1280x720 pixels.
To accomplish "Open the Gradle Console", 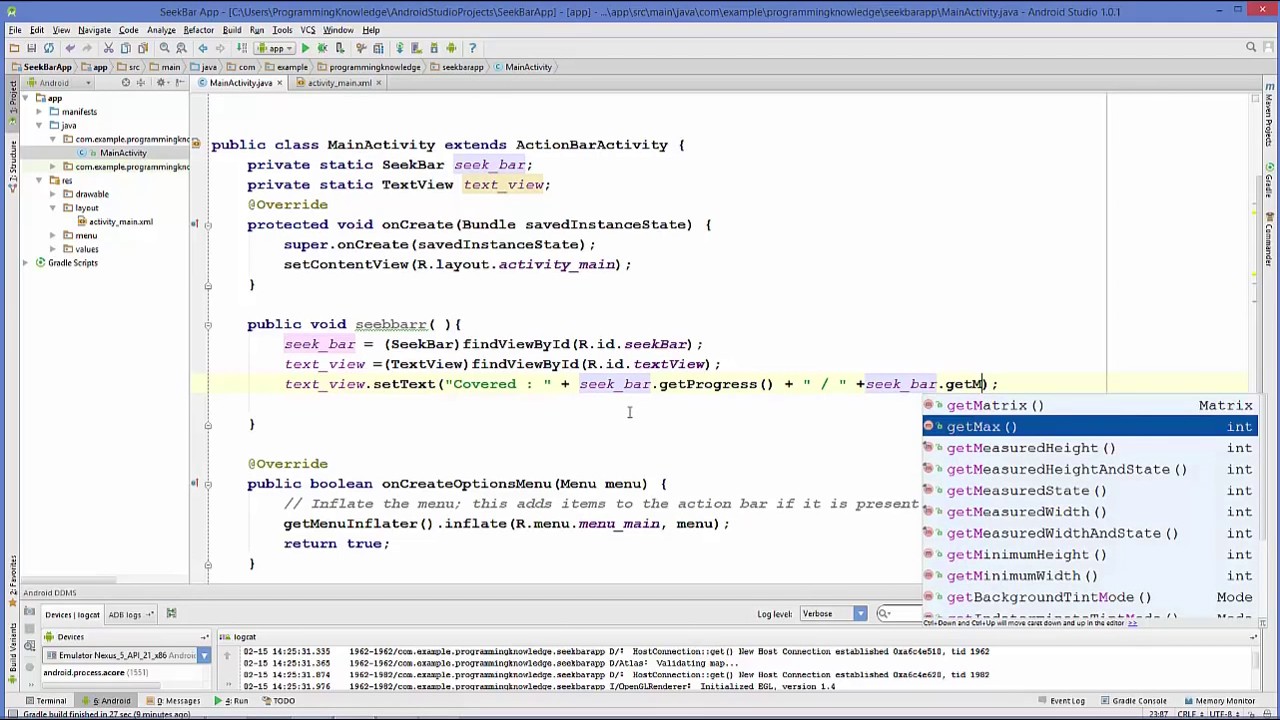I will click(x=1133, y=701).
